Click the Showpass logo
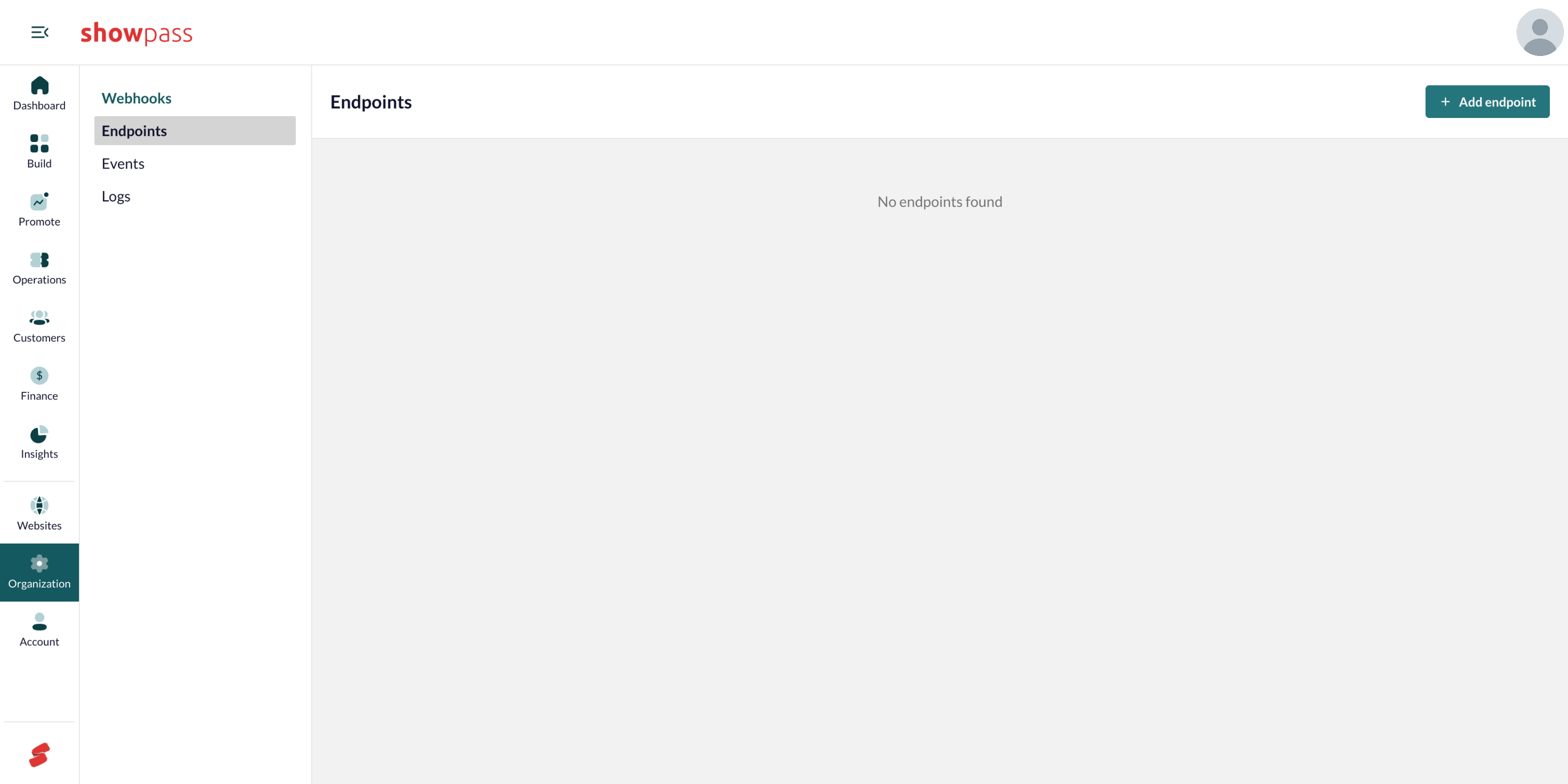The width and height of the screenshot is (1568, 784). (136, 33)
